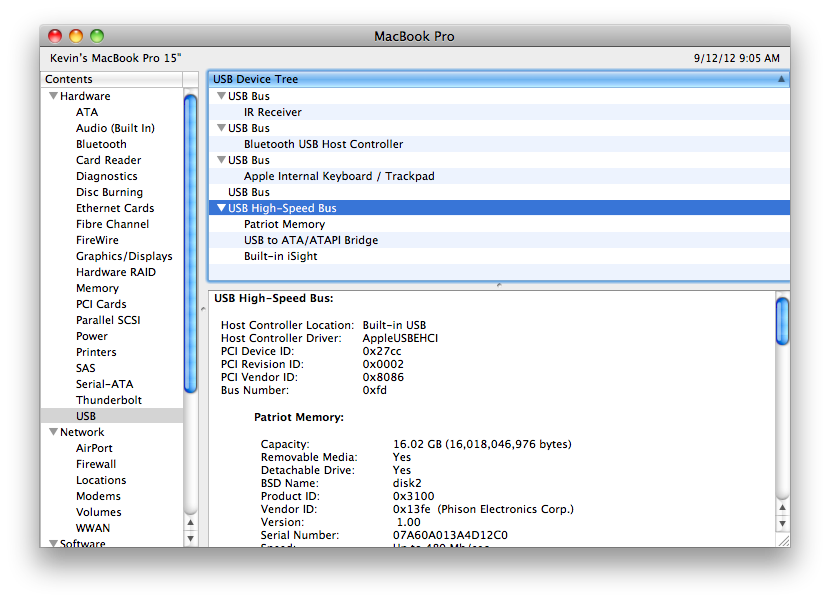
Task: Select IR Receiver in USB device tree
Action: pos(273,112)
